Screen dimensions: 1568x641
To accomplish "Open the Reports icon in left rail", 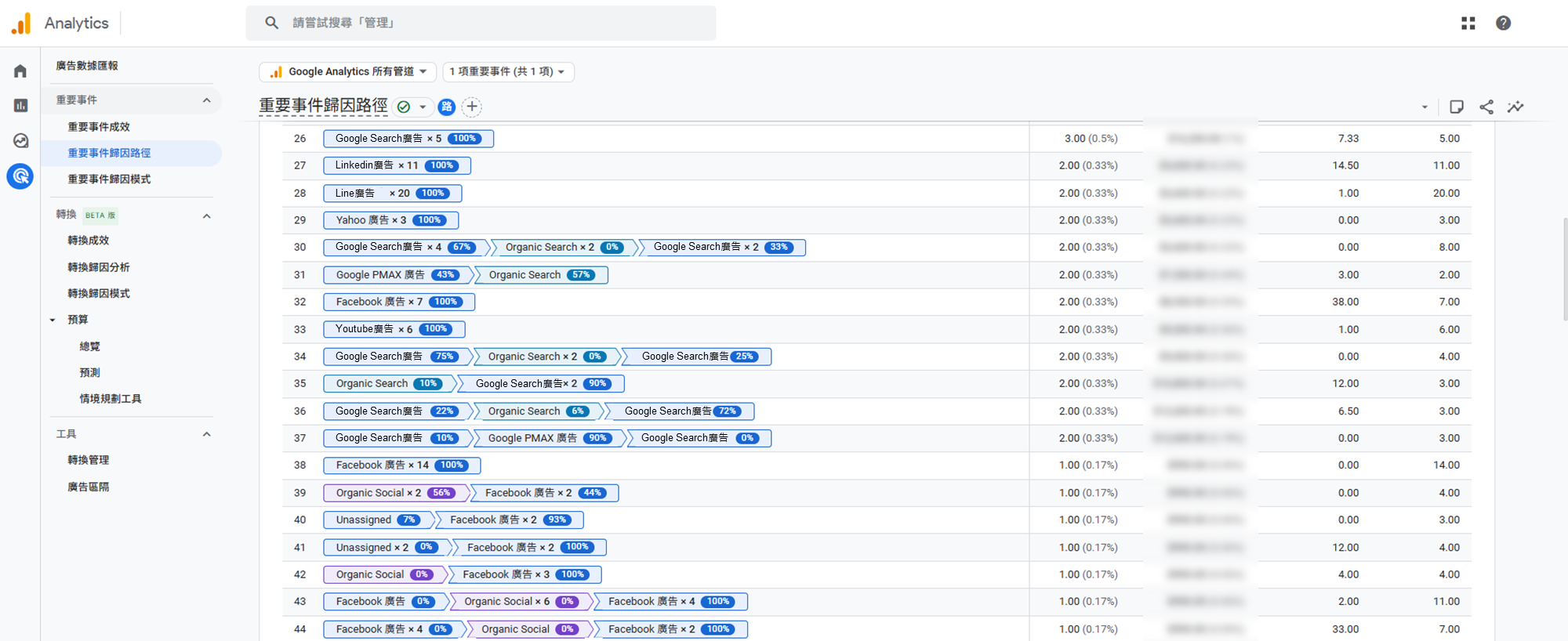I will (20, 105).
